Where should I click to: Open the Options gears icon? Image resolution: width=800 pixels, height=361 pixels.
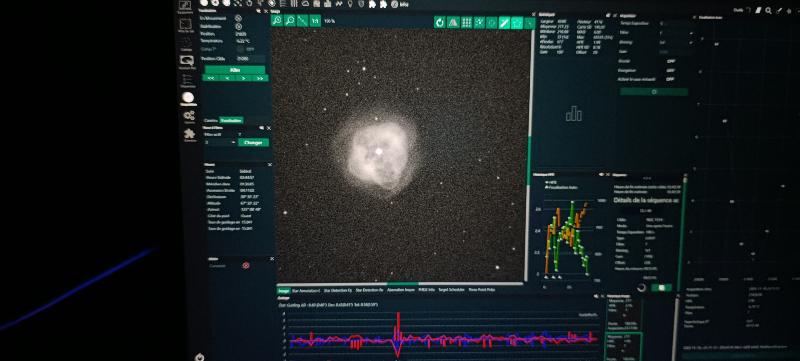[x=189, y=117]
